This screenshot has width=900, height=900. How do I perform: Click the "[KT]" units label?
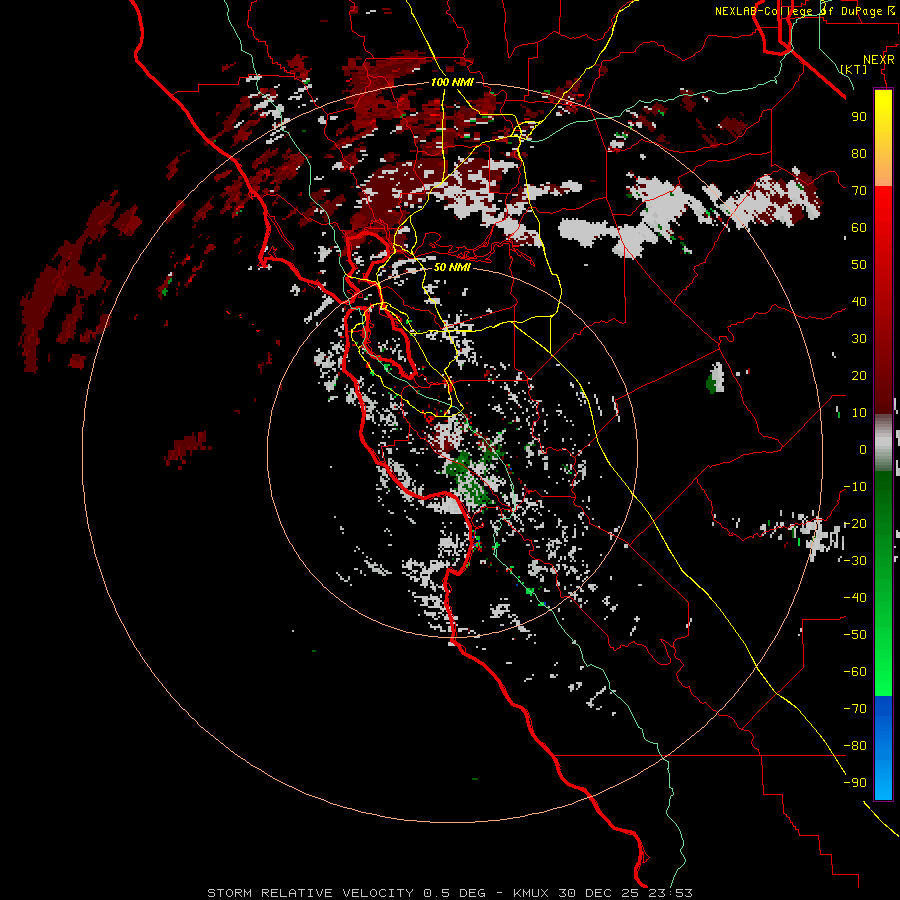pyautogui.click(x=854, y=69)
